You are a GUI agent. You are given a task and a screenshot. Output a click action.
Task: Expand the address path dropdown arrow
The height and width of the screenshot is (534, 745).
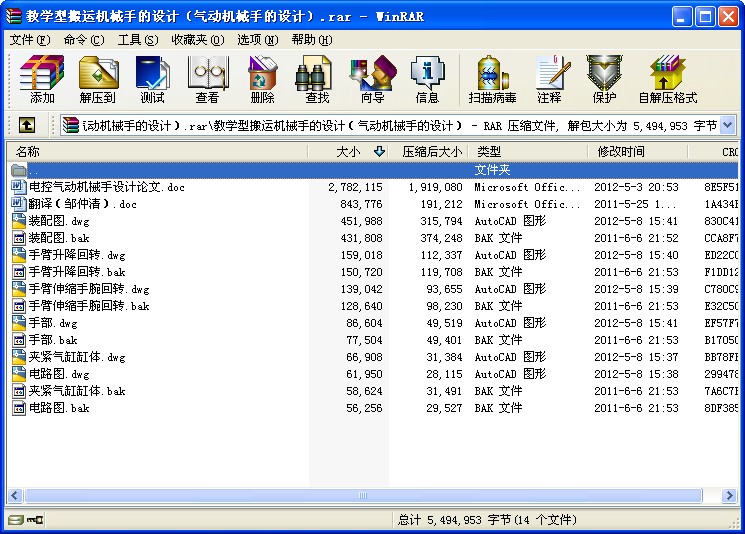coord(727,125)
